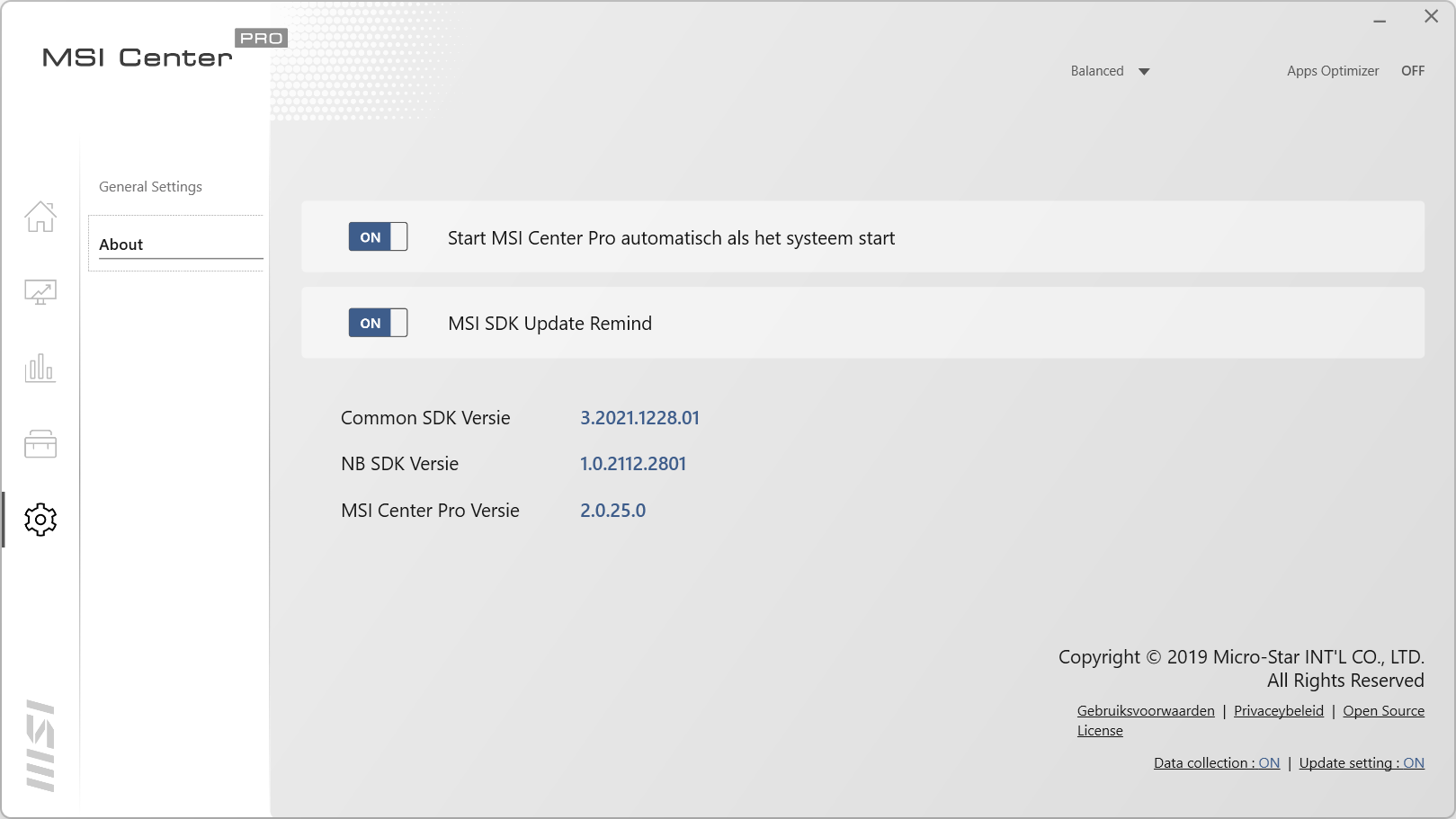
Task: Open the General Settings tab
Action: [x=150, y=187]
